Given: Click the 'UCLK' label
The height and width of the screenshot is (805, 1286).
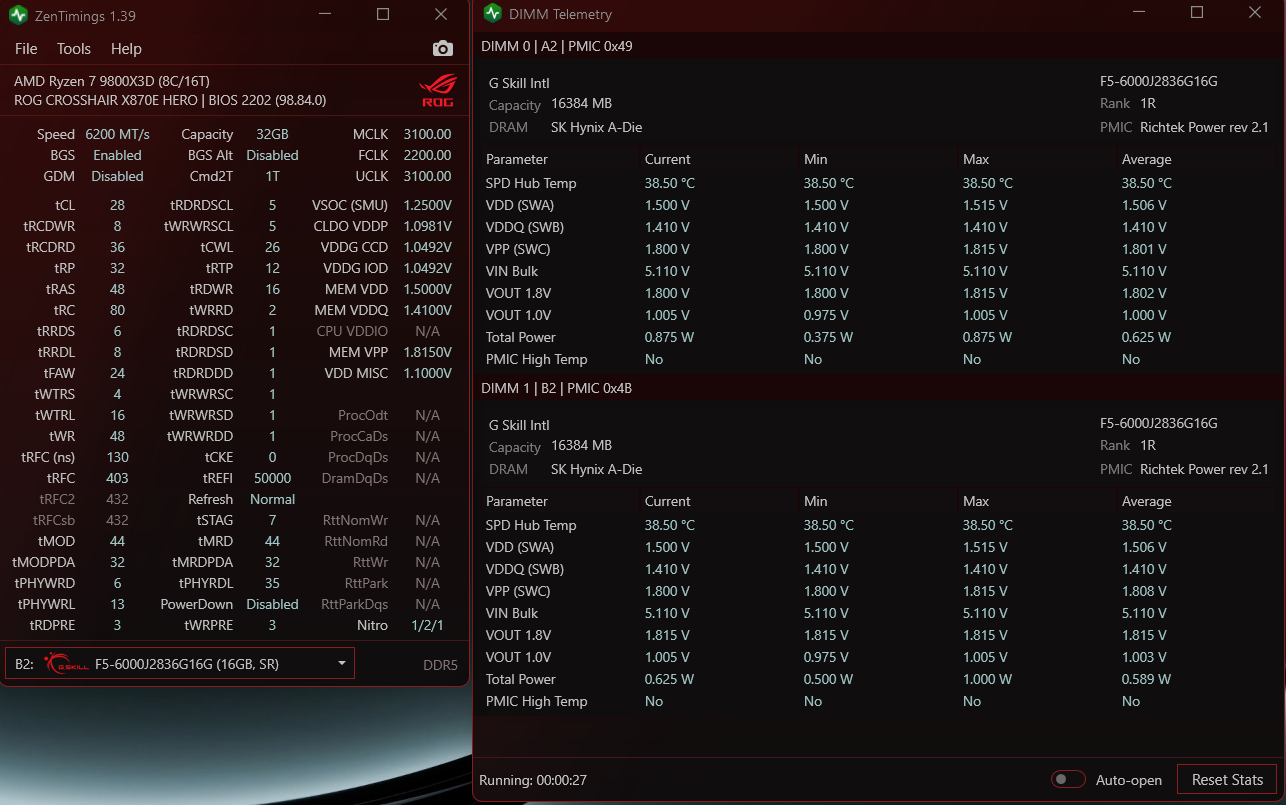Looking at the screenshot, I should (x=372, y=176).
